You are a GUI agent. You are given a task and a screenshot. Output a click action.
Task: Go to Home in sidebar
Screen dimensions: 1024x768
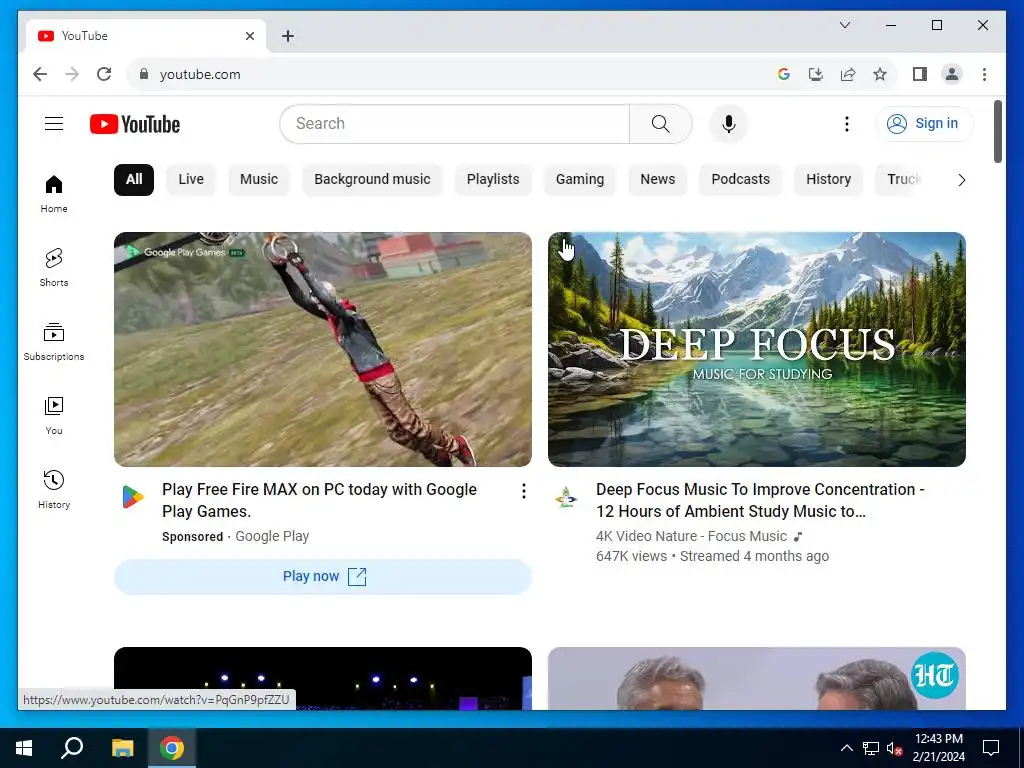click(54, 194)
